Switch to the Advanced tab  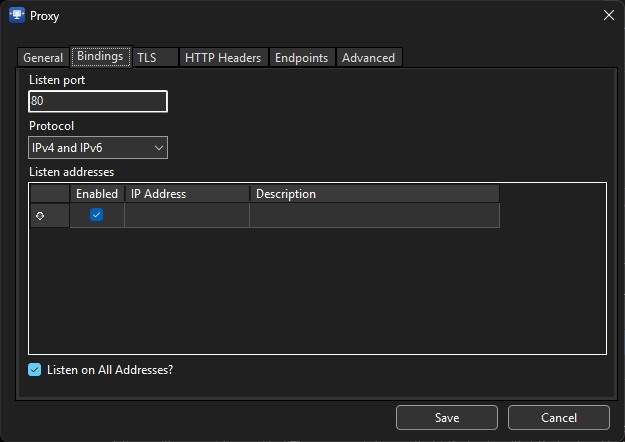369,58
